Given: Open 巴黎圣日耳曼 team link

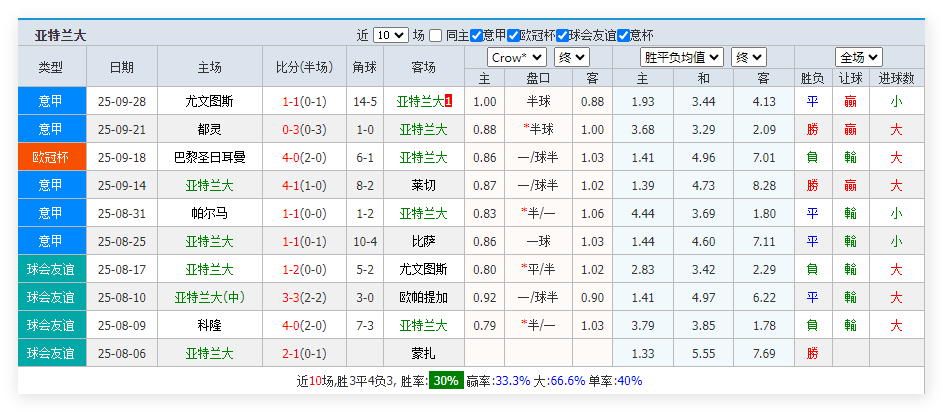Looking at the screenshot, I should [210, 157].
